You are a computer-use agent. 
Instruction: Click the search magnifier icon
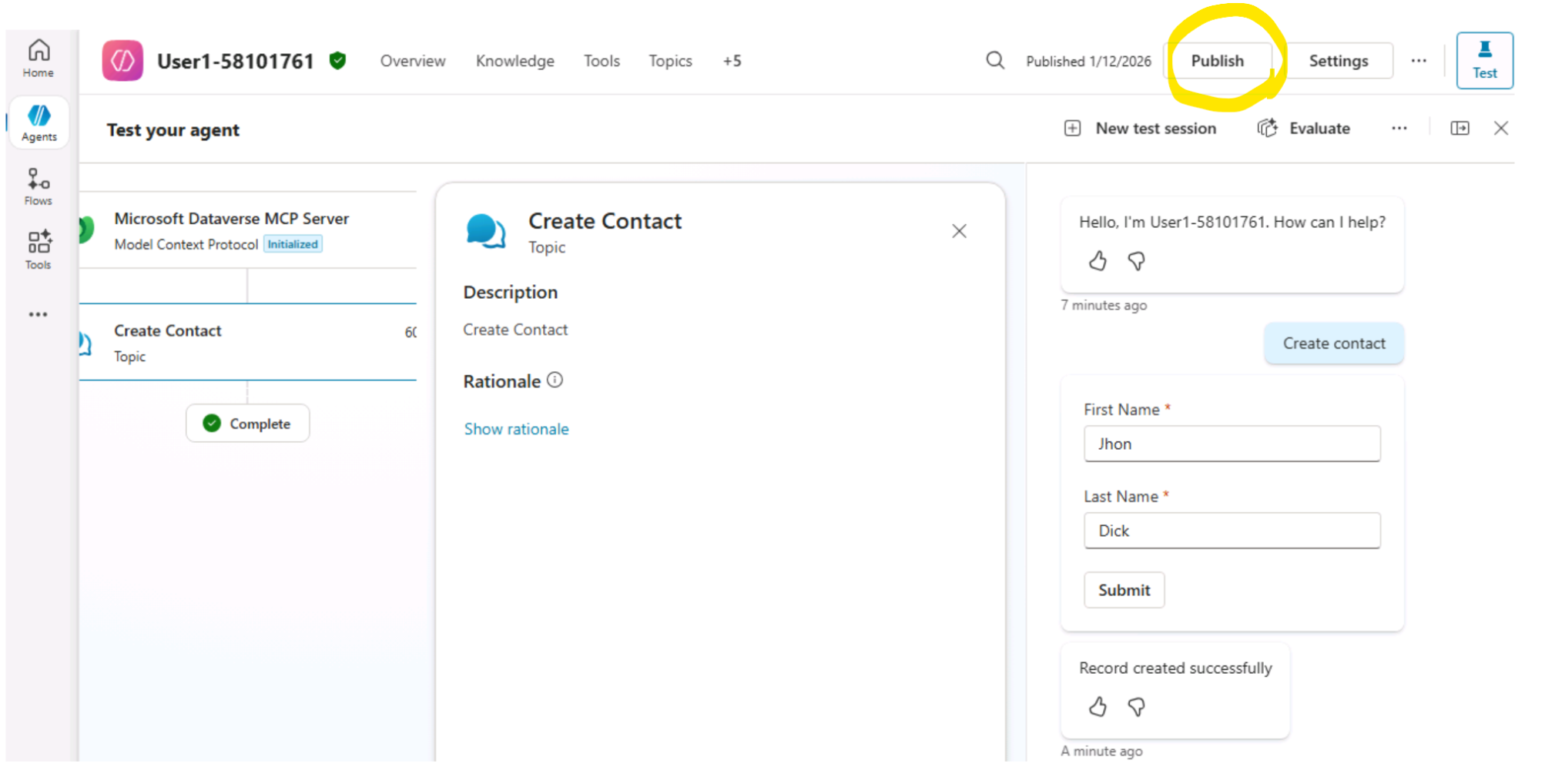(x=994, y=61)
